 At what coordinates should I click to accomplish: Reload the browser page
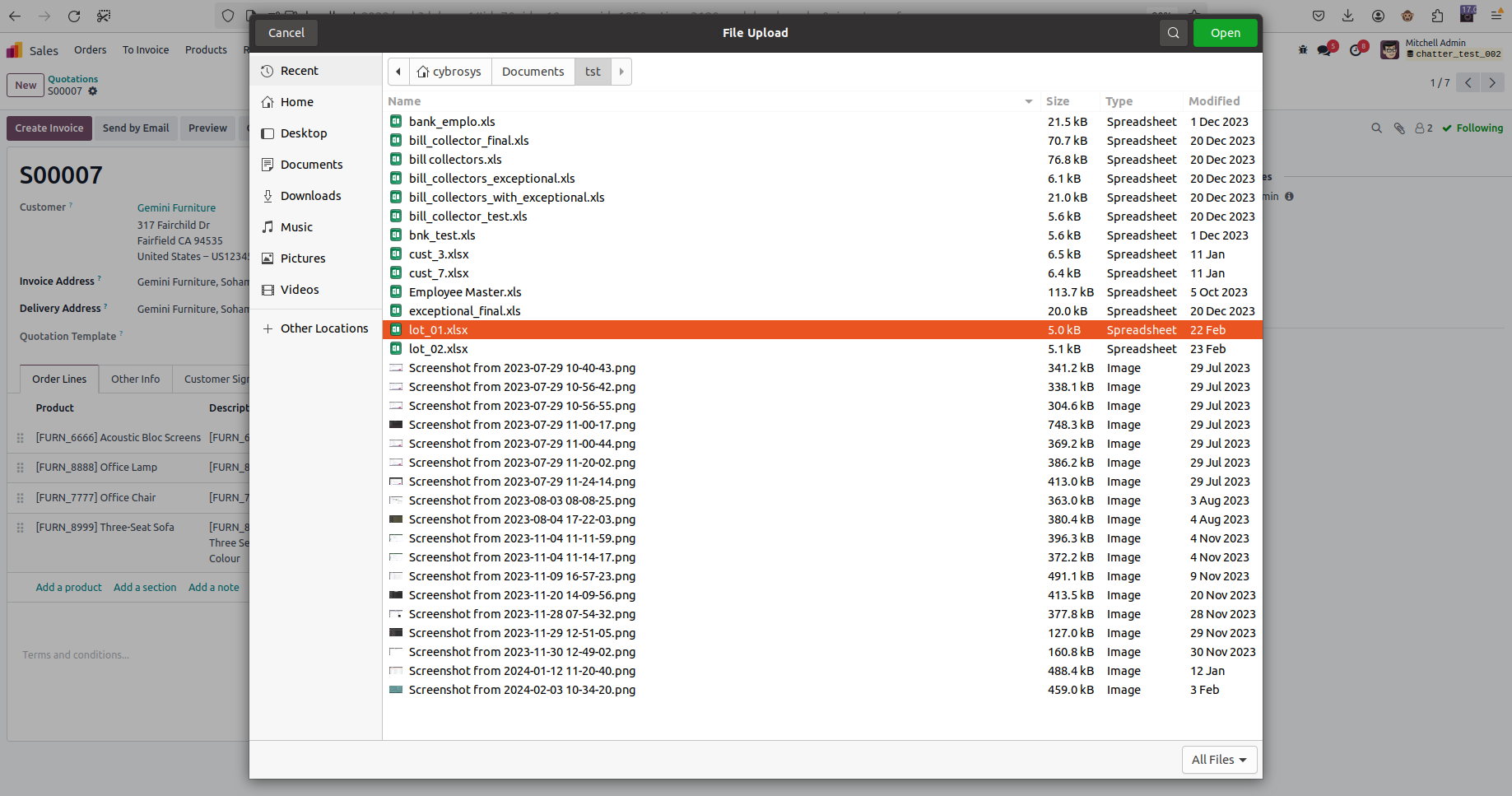[x=74, y=16]
